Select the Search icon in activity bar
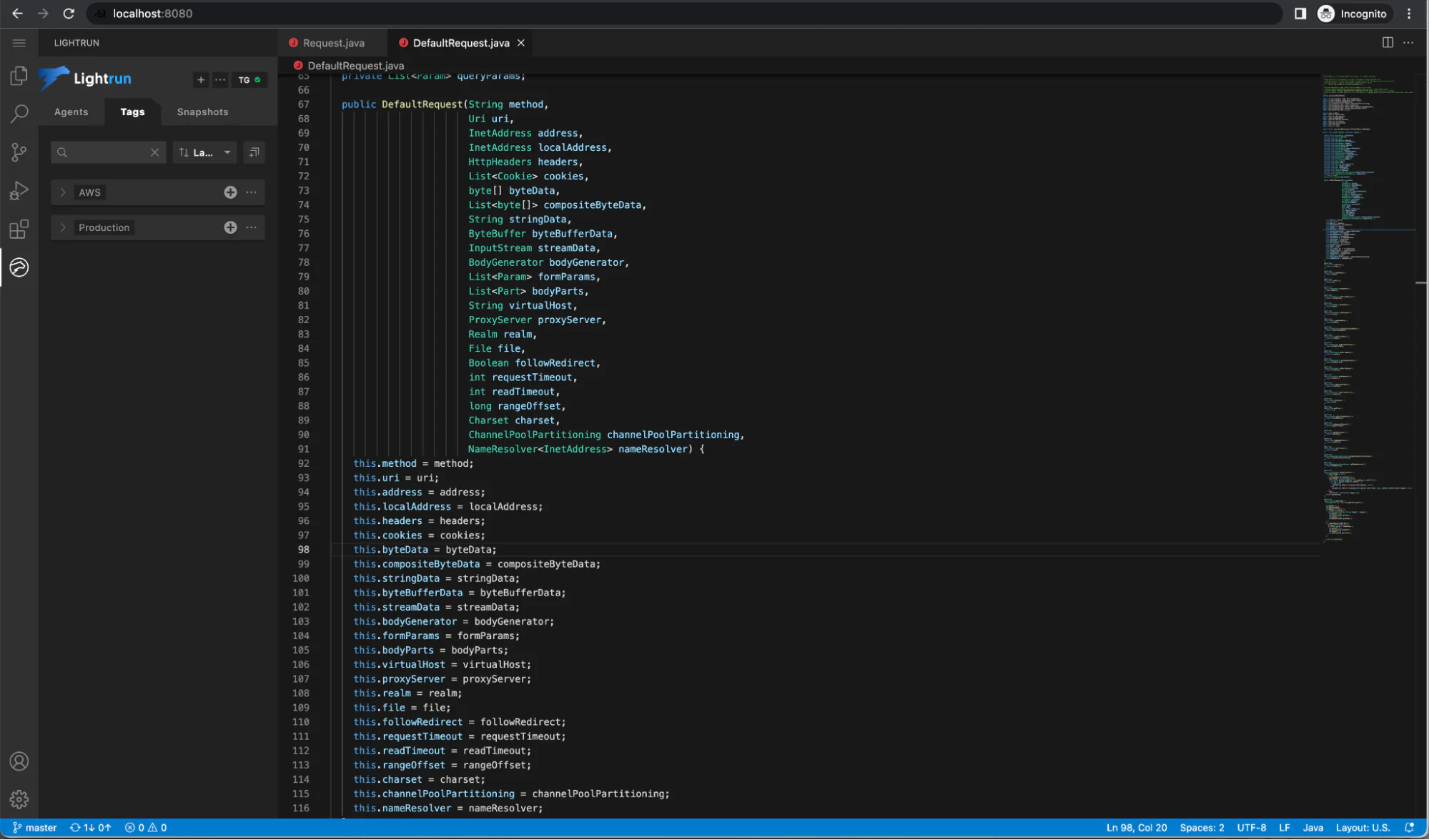This screenshot has width=1429, height=840. pos(19,114)
